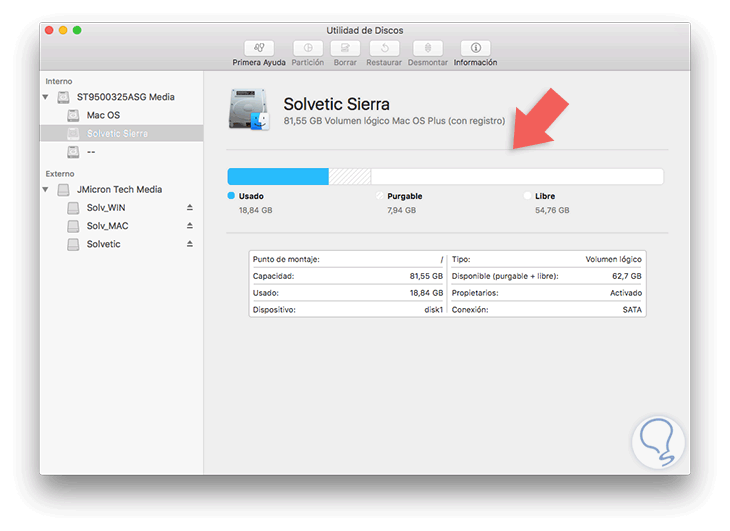Image resolution: width=730 pixels, height=531 pixels.
Task: Close the Utilidad de Discos window
Action: [49, 30]
